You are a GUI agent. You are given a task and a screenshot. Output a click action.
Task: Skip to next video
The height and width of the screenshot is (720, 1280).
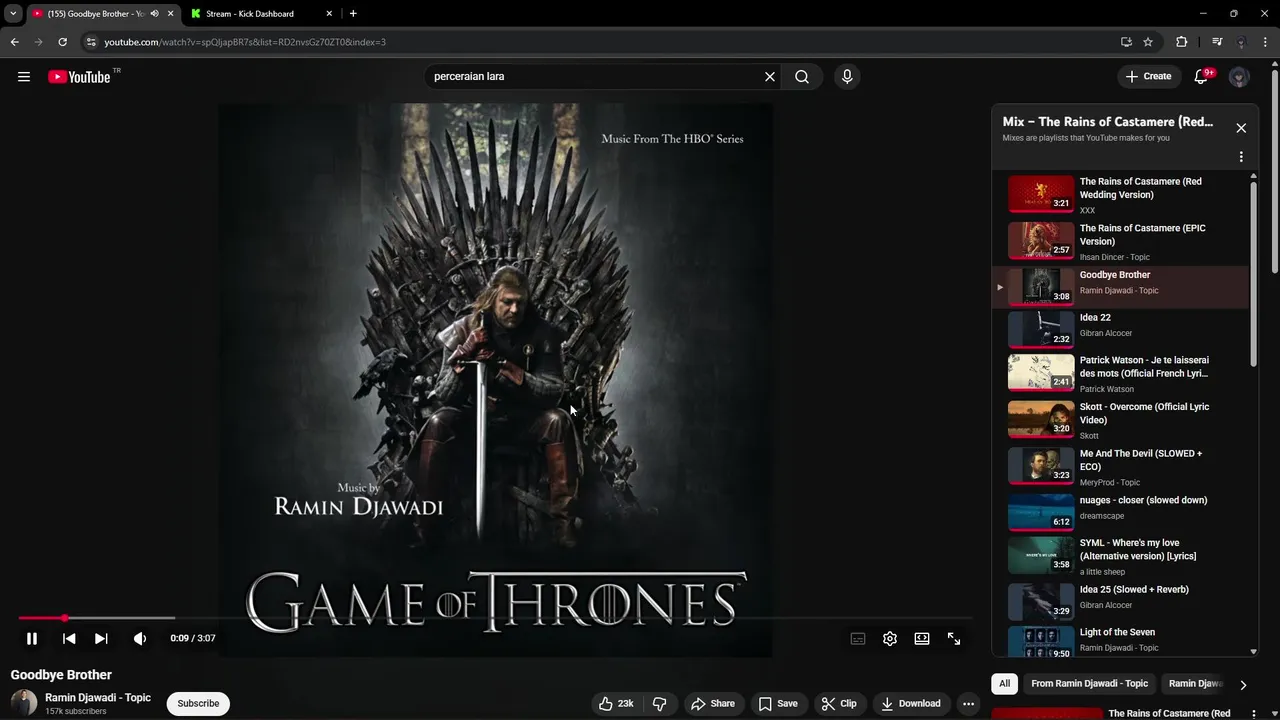coord(101,638)
